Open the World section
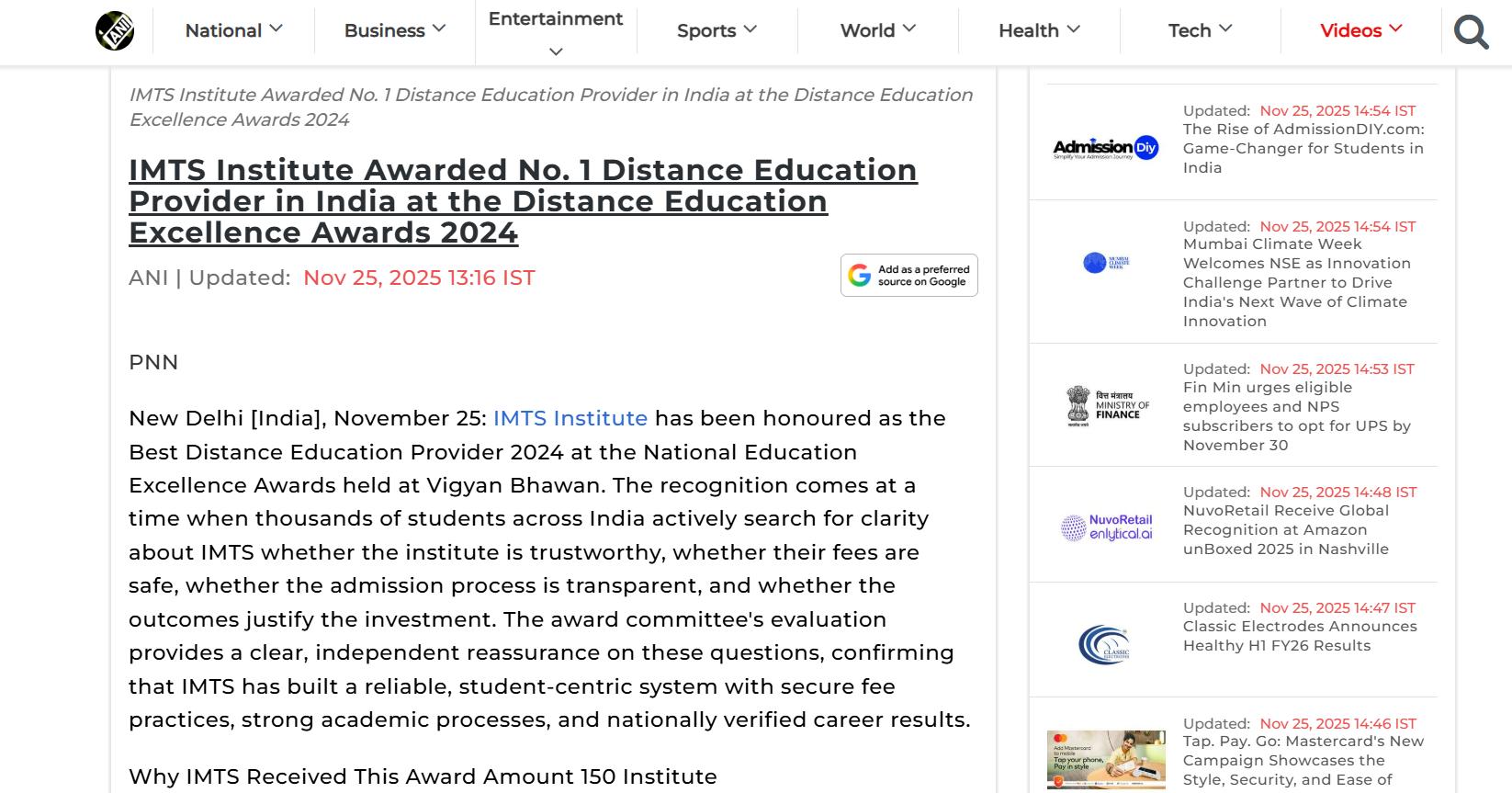Screen dimensions: 1512x793 (x=867, y=30)
